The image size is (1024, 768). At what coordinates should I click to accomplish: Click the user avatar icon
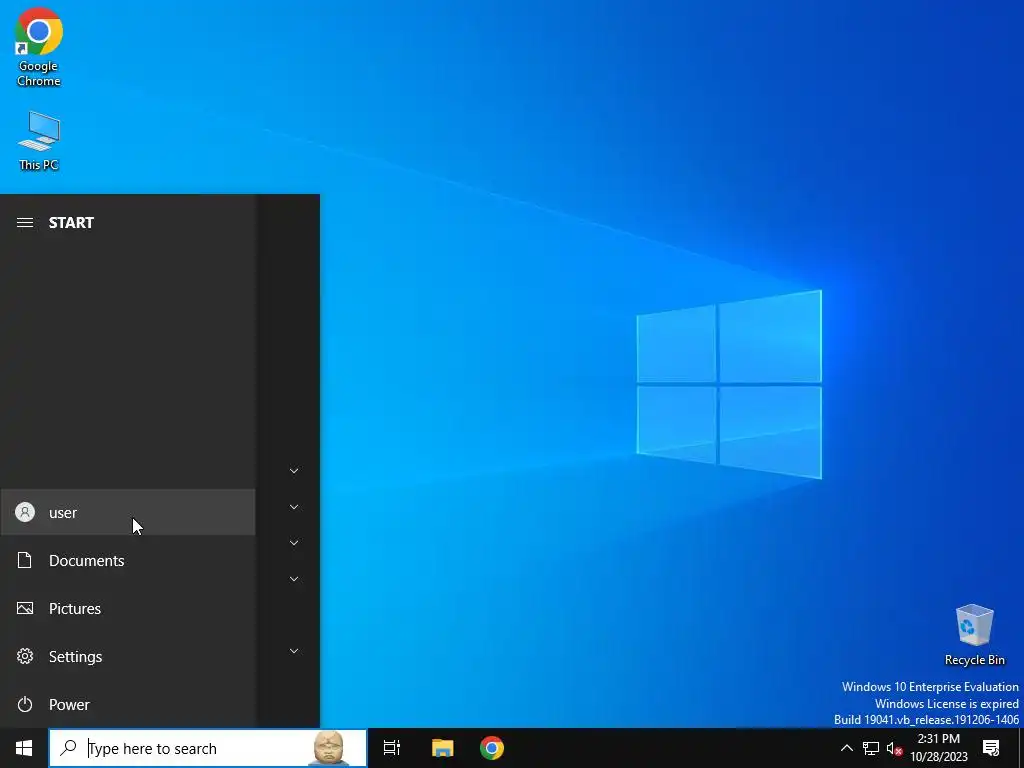tap(25, 511)
